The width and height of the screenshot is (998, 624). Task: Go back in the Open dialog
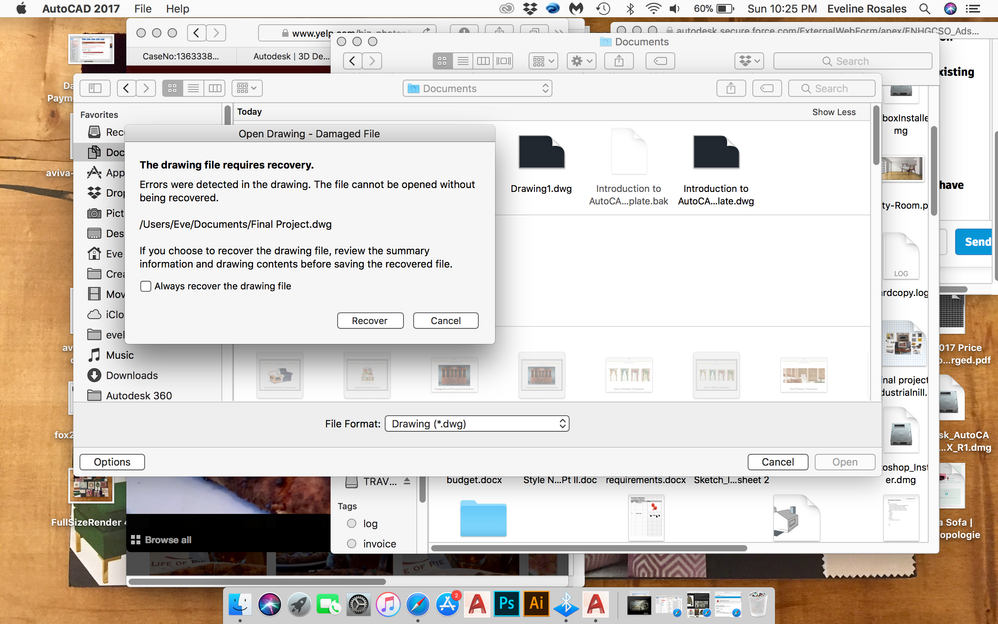(x=127, y=89)
